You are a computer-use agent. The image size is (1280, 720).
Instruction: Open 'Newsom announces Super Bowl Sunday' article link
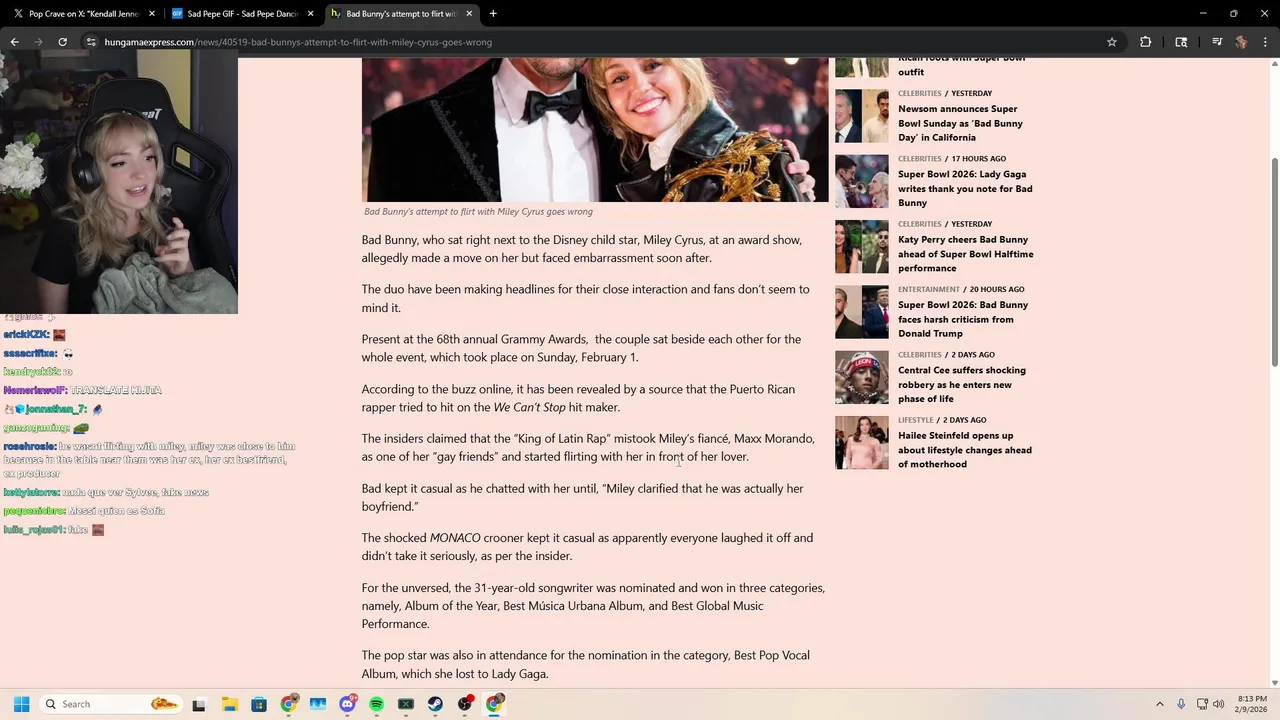coord(960,123)
